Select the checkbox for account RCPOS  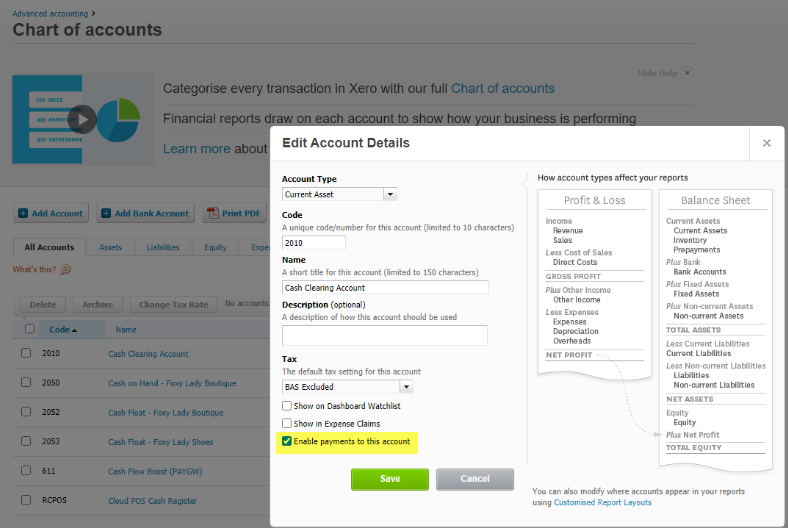tap(26, 500)
